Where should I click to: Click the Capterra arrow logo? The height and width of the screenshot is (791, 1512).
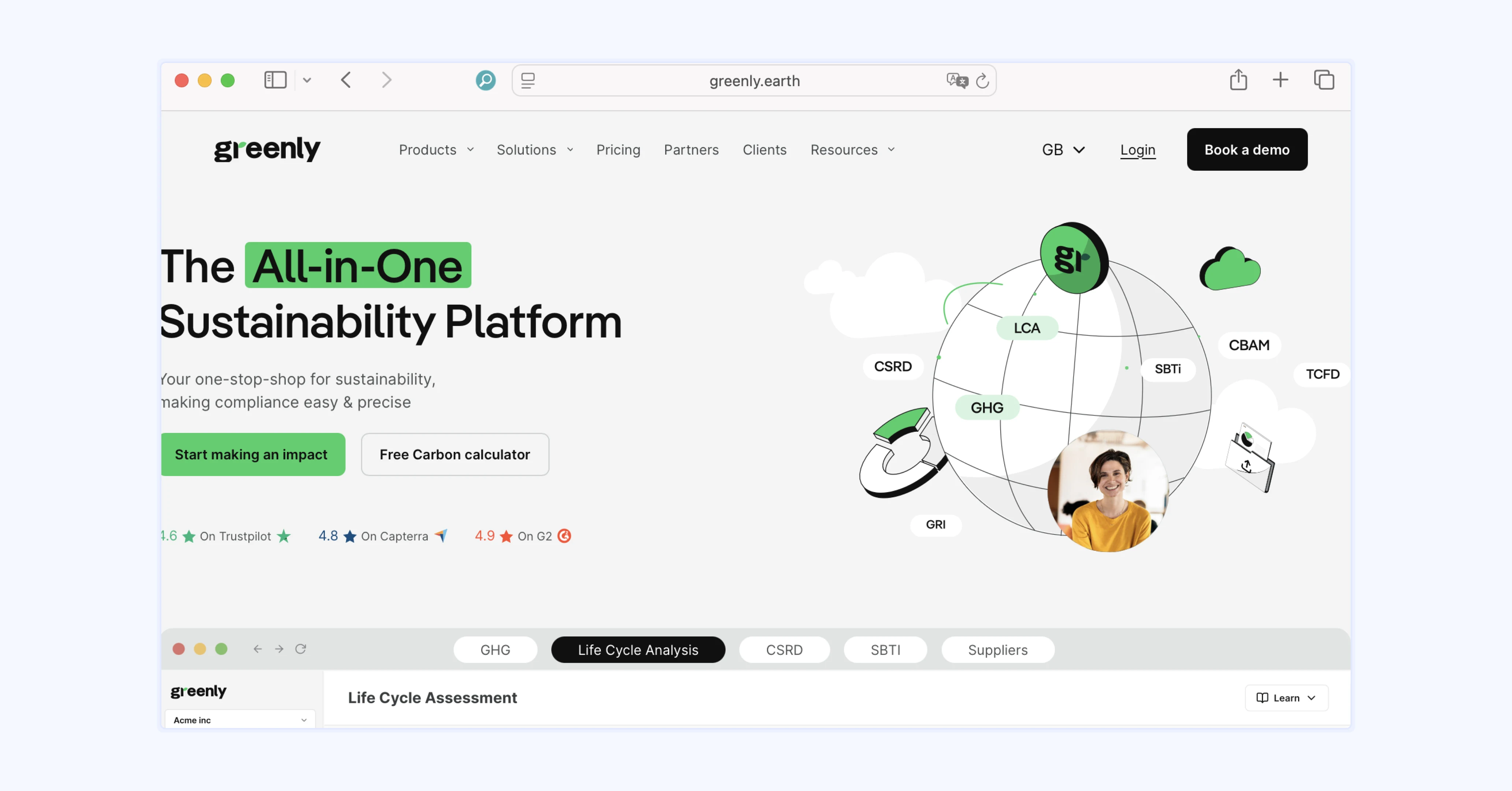[x=441, y=536]
